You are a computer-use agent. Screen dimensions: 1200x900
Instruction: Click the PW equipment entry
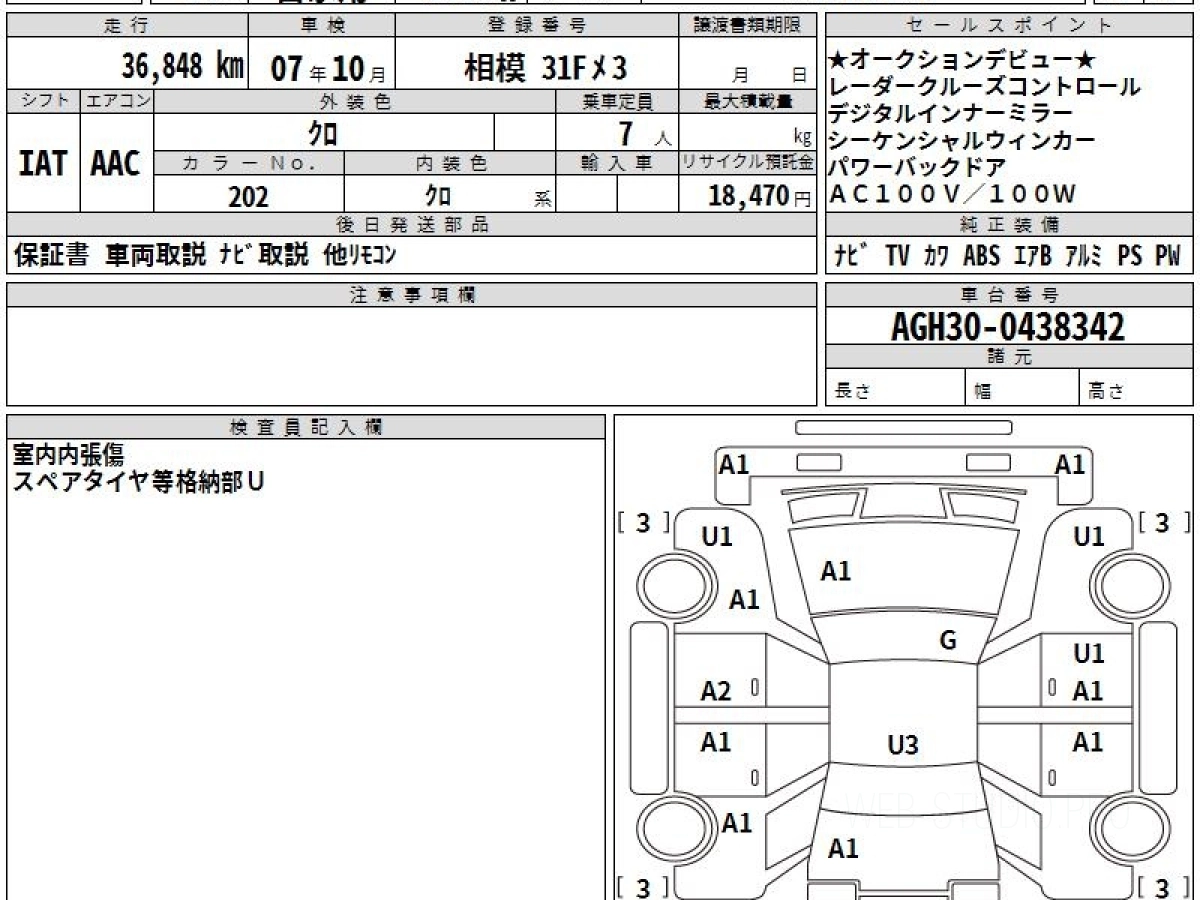1167,256
